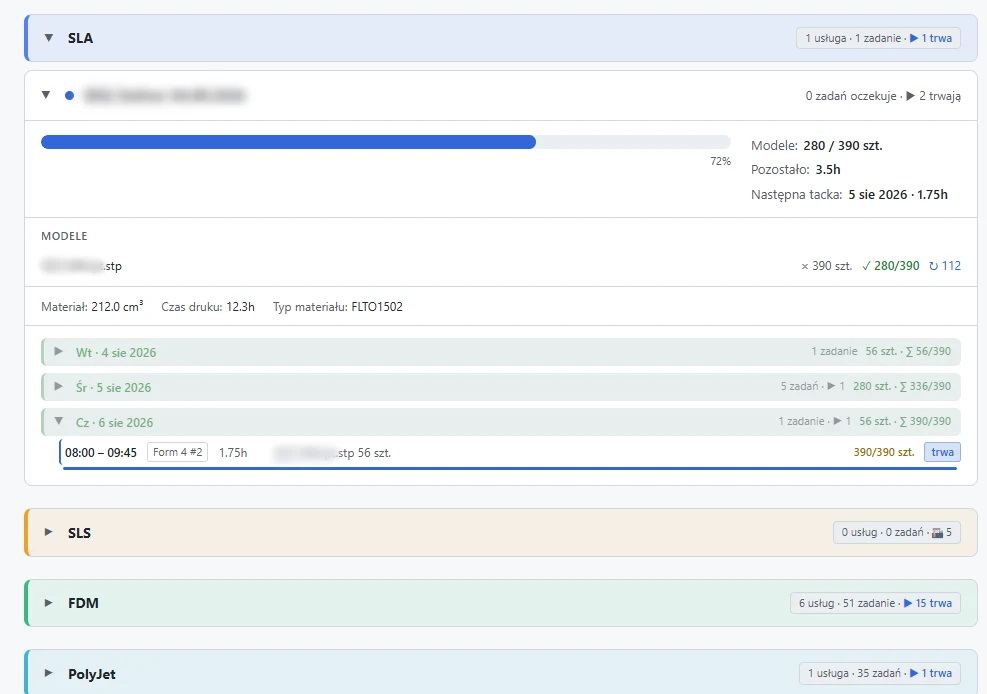Click the 15 trwa play icon in FDM badge

(x=908, y=603)
